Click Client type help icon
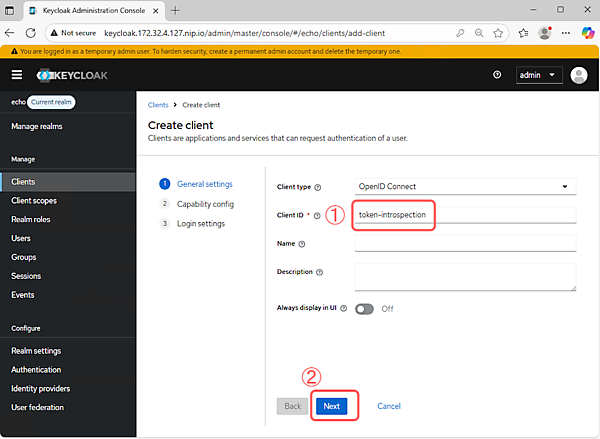 [x=319, y=187]
